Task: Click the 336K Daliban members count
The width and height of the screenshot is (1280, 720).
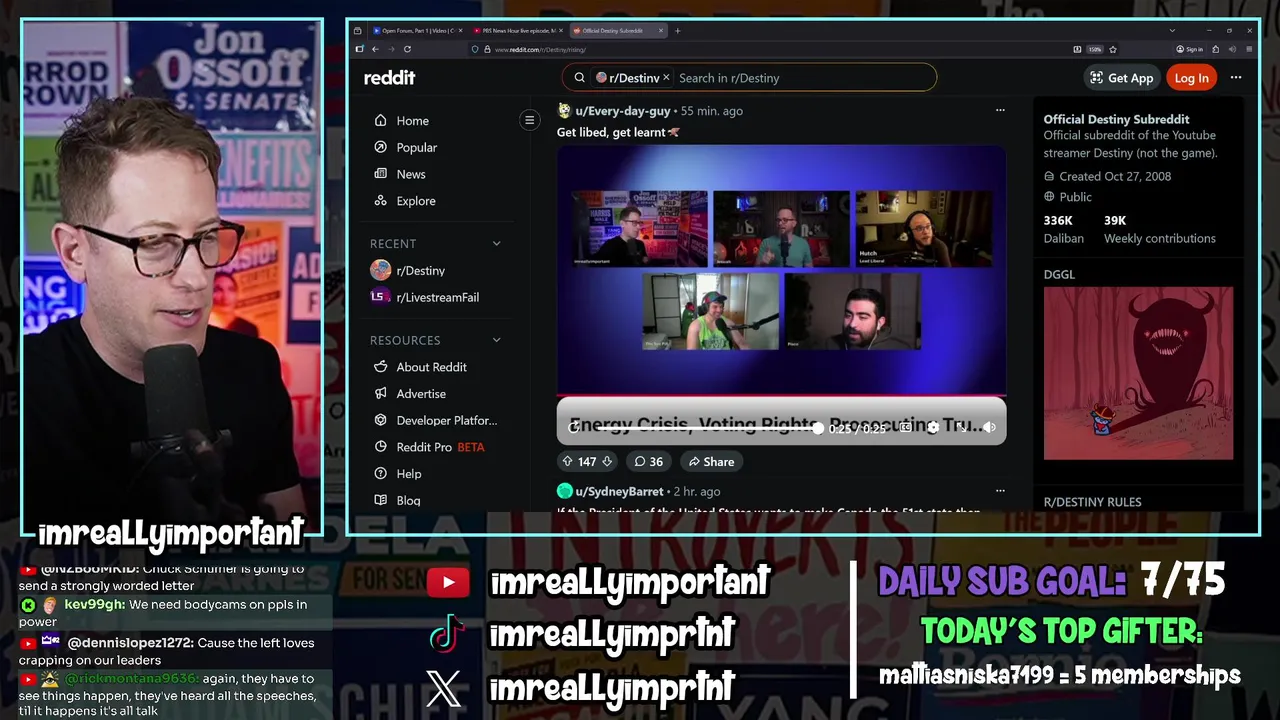Action: click(x=1063, y=229)
